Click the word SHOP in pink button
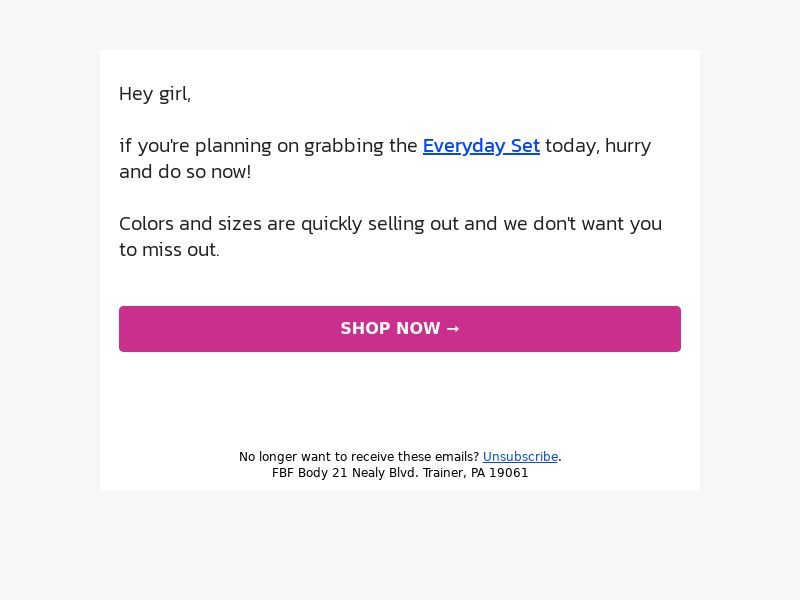Image resolution: width=800 pixels, height=600 pixels. [x=365, y=329]
